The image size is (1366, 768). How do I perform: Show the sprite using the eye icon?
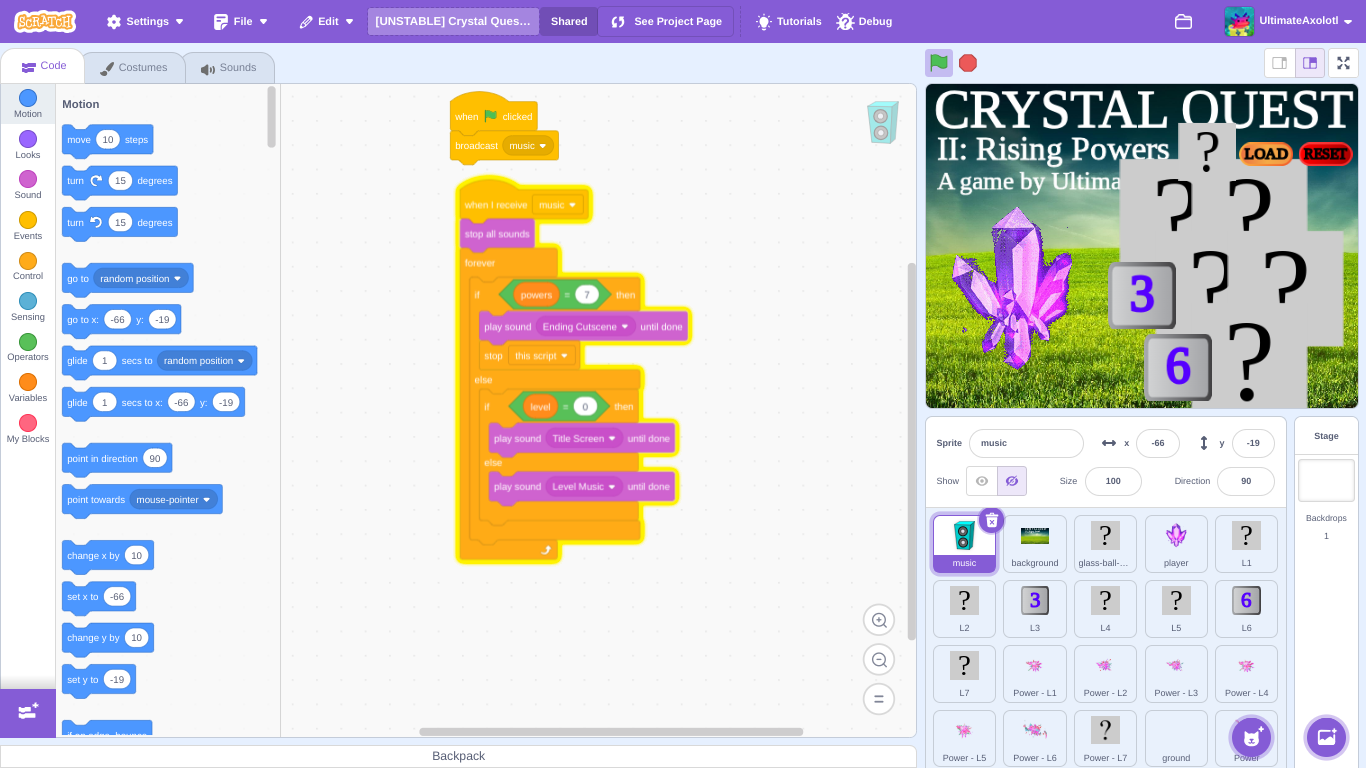[x=982, y=481]
